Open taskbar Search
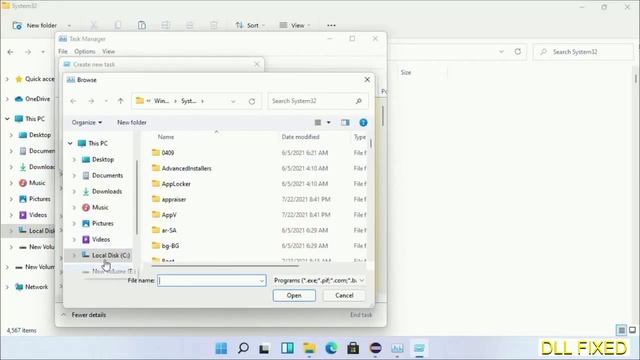 [x=243, y=348]
